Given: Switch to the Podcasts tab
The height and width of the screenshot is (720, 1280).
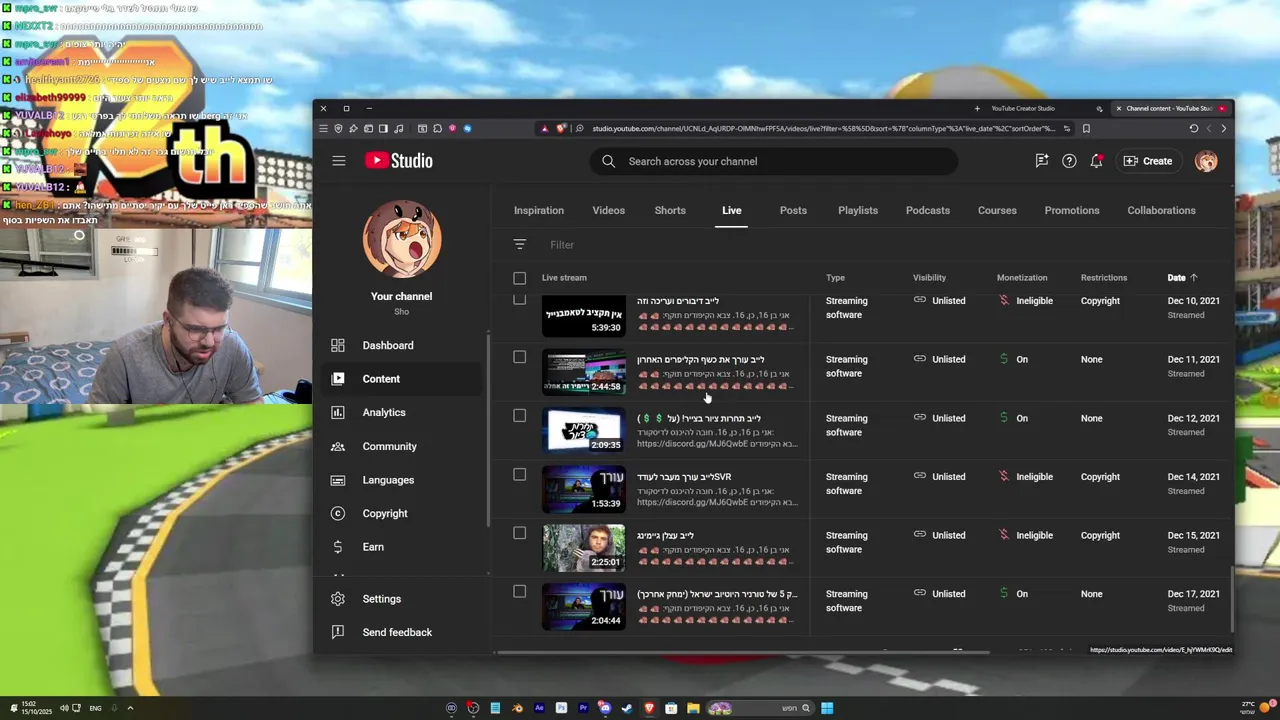Looking at the screenshot, I should point(928,210).
